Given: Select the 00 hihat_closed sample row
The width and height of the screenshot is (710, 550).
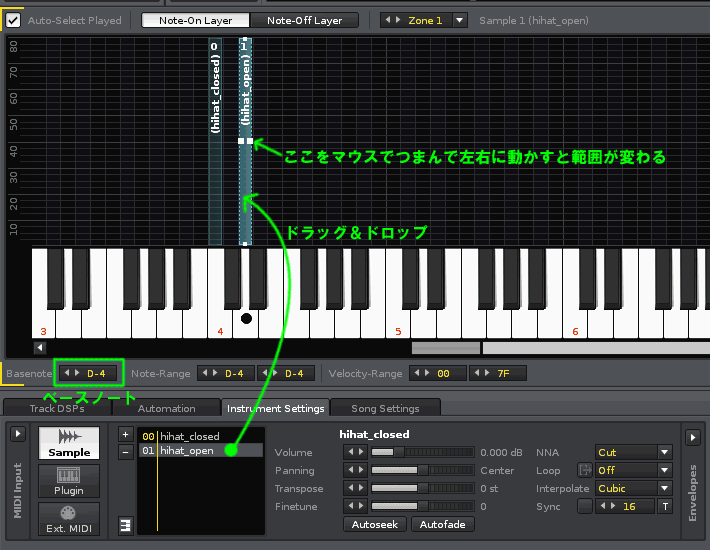Looking at the screenshot, I should (x=201, y=436).
